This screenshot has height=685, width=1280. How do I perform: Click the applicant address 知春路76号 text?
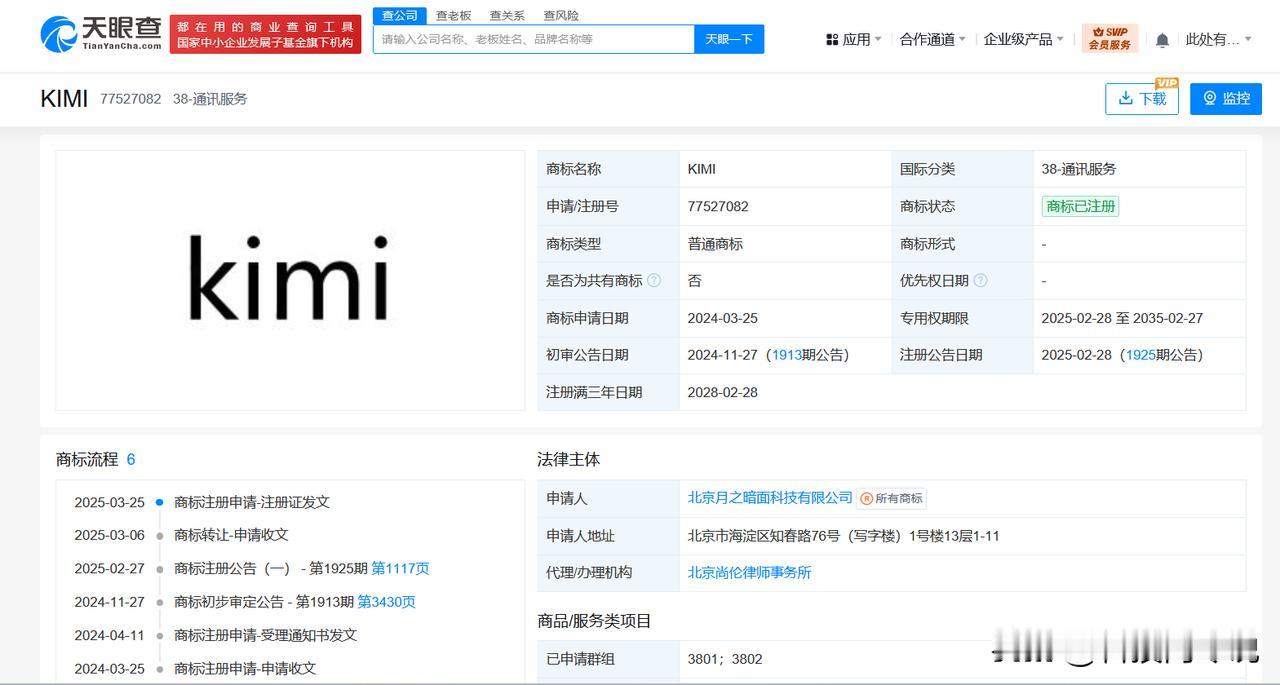pos(844,536)
